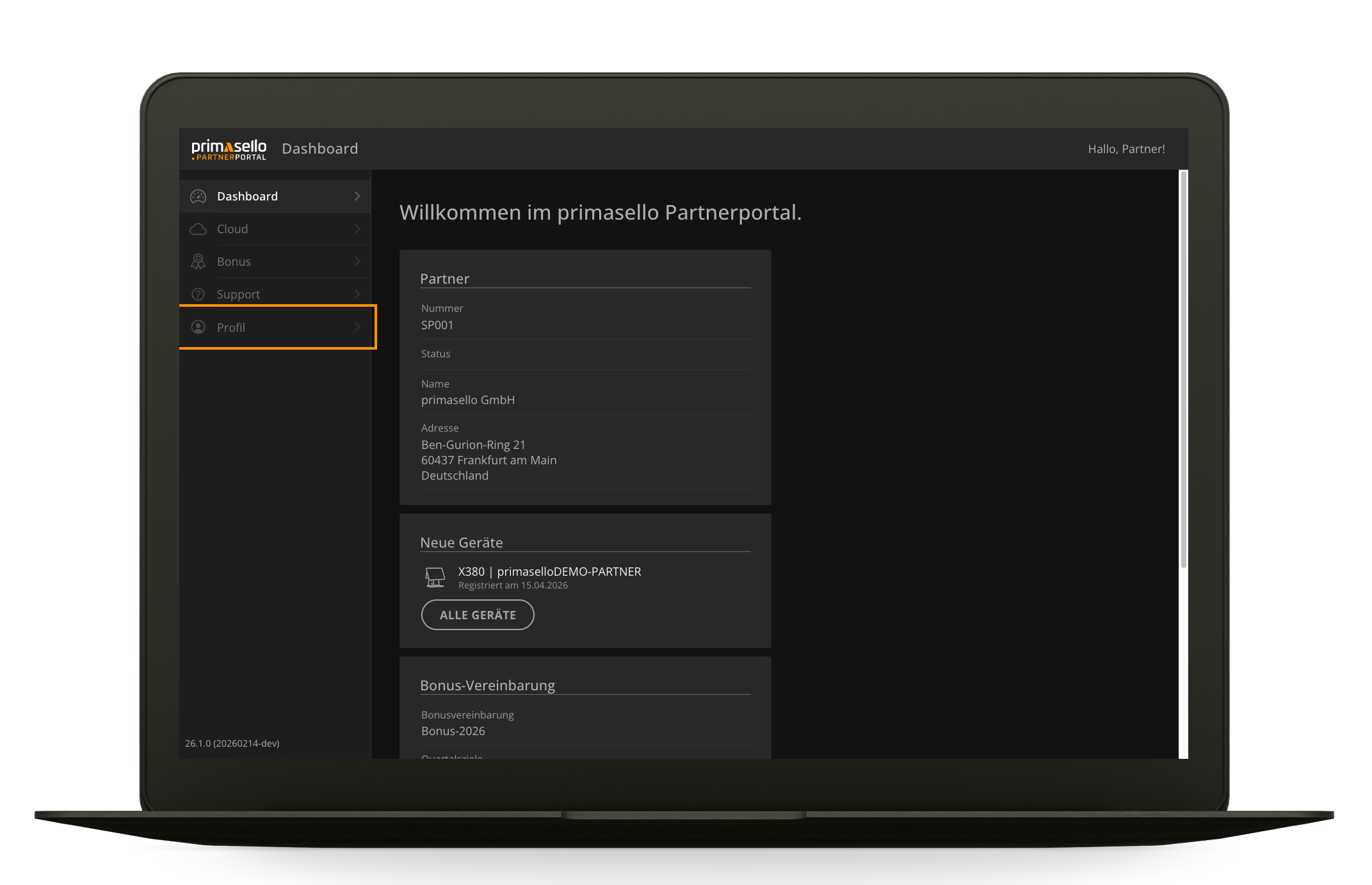The width and height of the screenshot is (1372, 885).
Task: Click the Hallo, Partner! greeting
Action: point(1126,149)
